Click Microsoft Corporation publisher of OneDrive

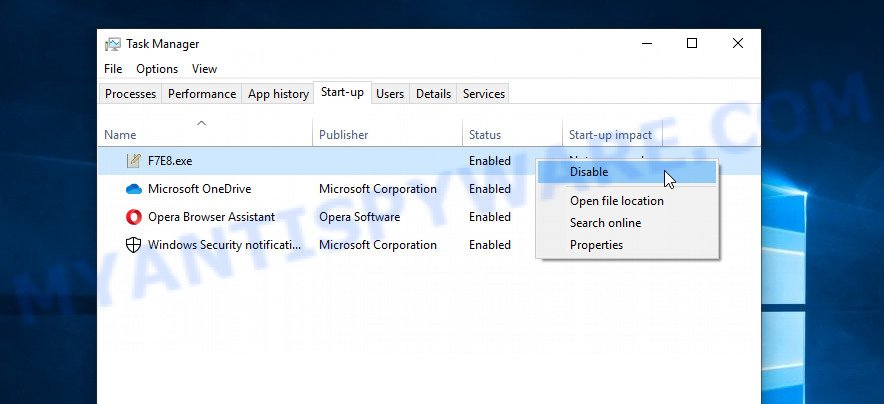point(378,189)
